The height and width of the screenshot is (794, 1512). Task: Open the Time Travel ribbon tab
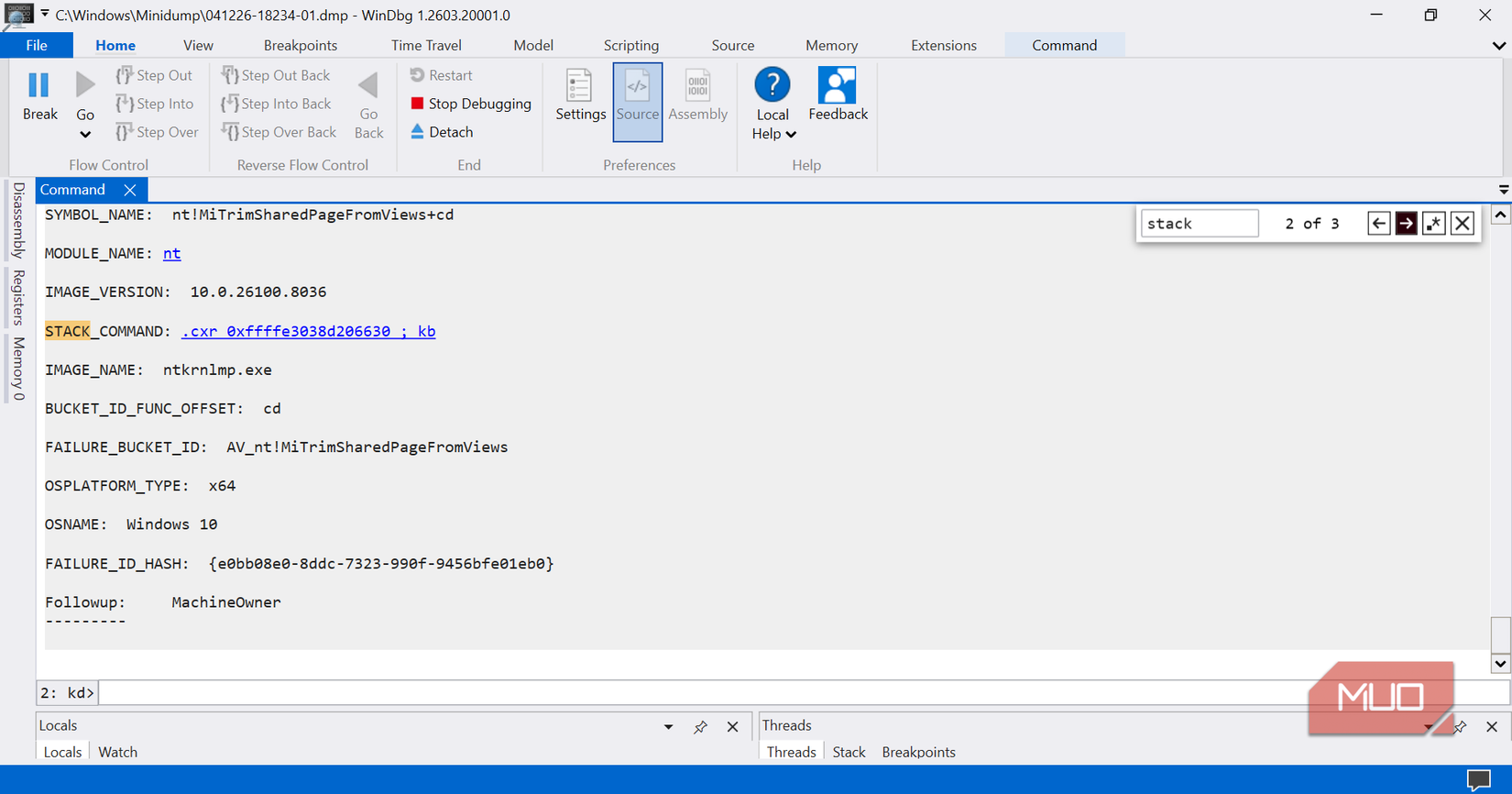click(x=426, y=45)
